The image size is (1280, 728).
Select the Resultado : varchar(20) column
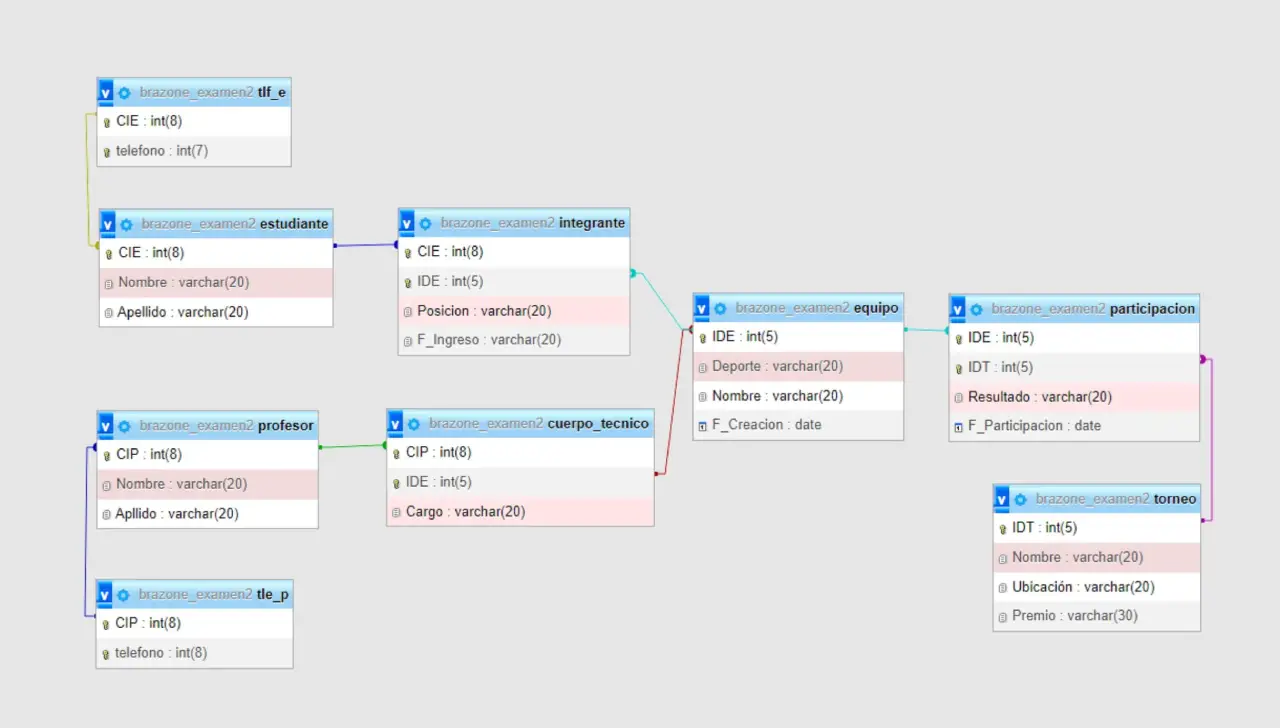tap(1074, 397)
